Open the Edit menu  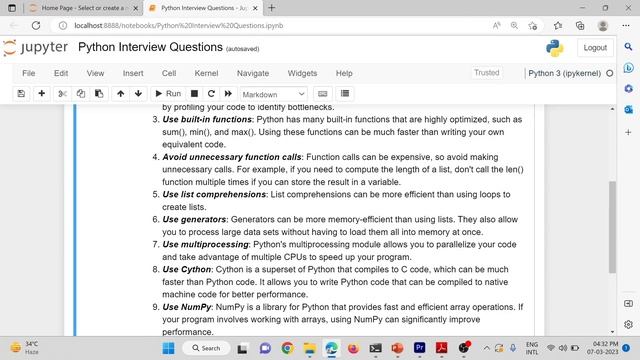click(61, 73)
